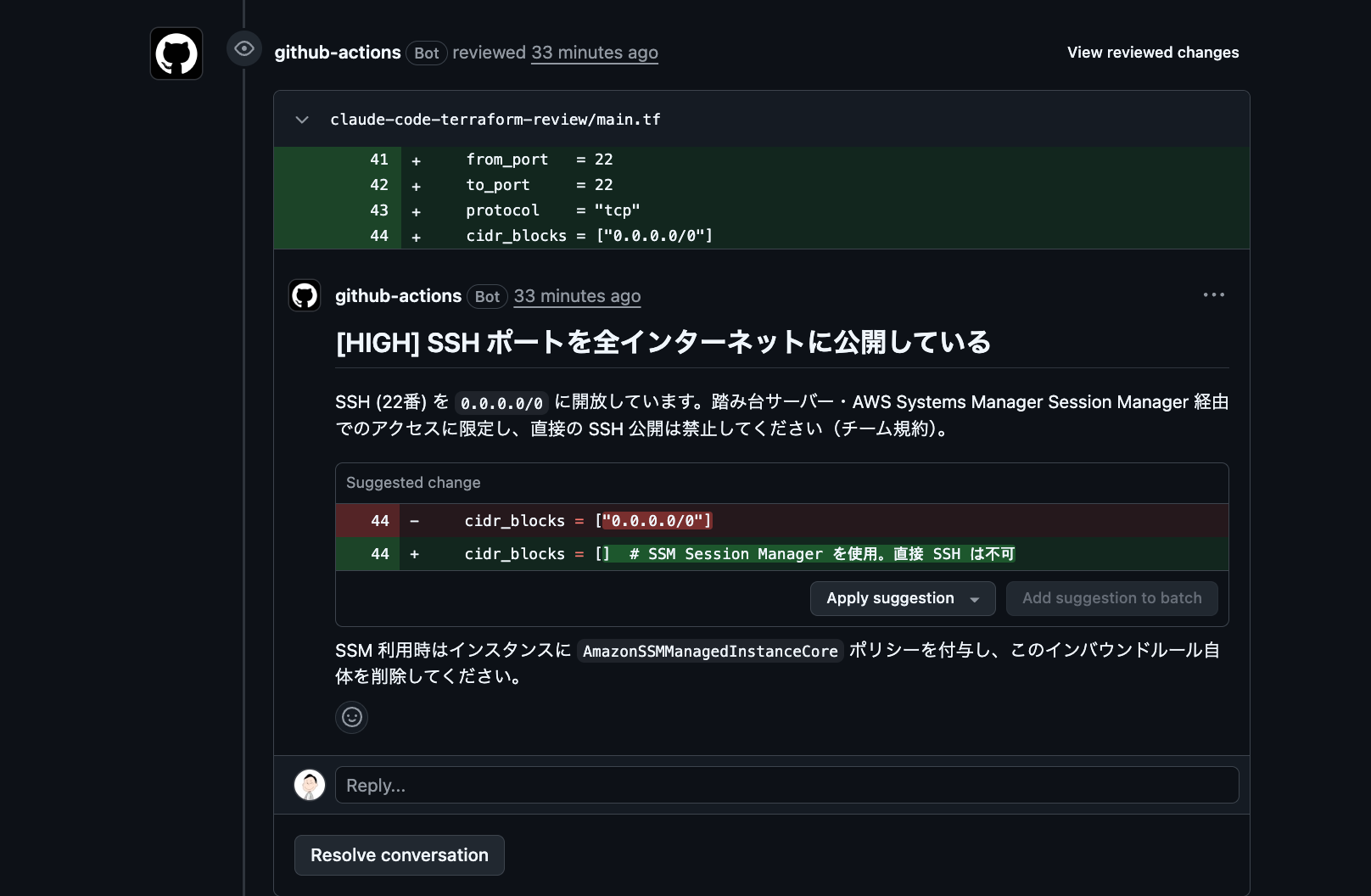Open View reviewed changes link
Viewport: 1371px width, 896px height.
tap(1153, 53)
